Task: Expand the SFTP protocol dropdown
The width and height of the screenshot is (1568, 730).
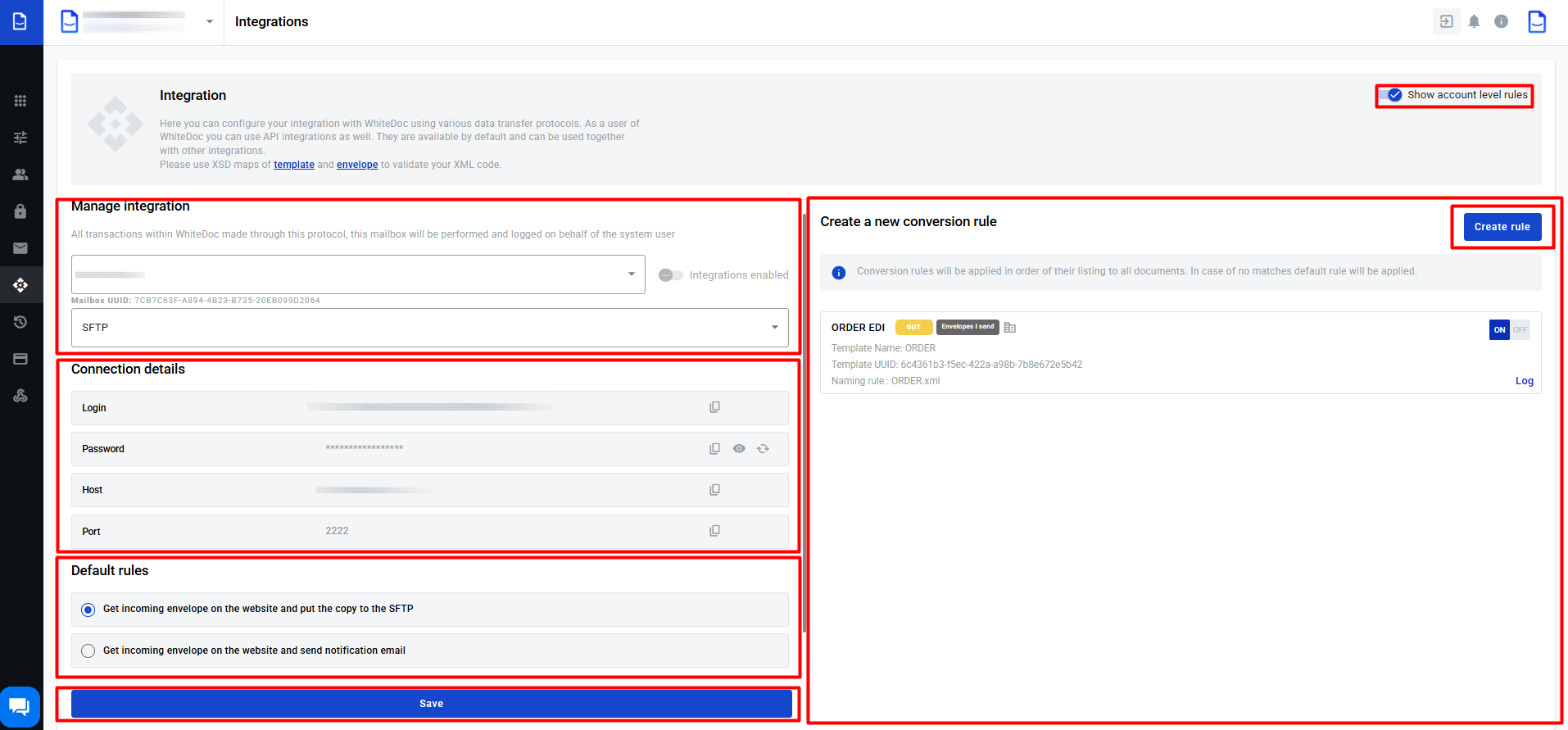Action: pyautogui.click(x=774, y=328)
